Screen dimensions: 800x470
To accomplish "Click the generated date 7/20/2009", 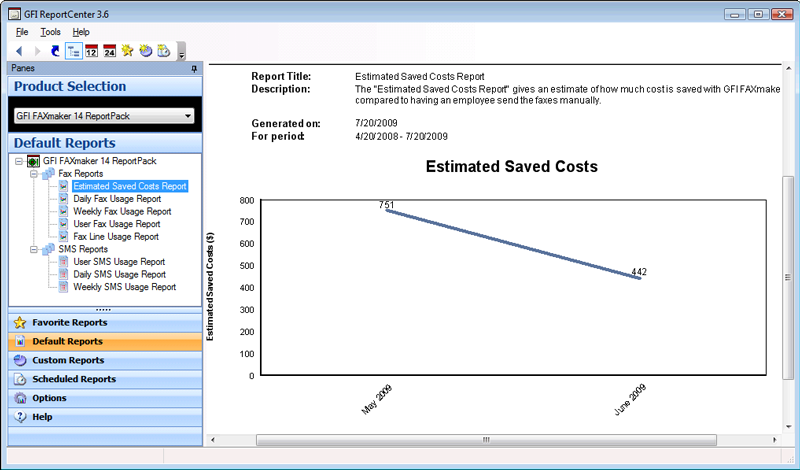I will coord(376,123).
